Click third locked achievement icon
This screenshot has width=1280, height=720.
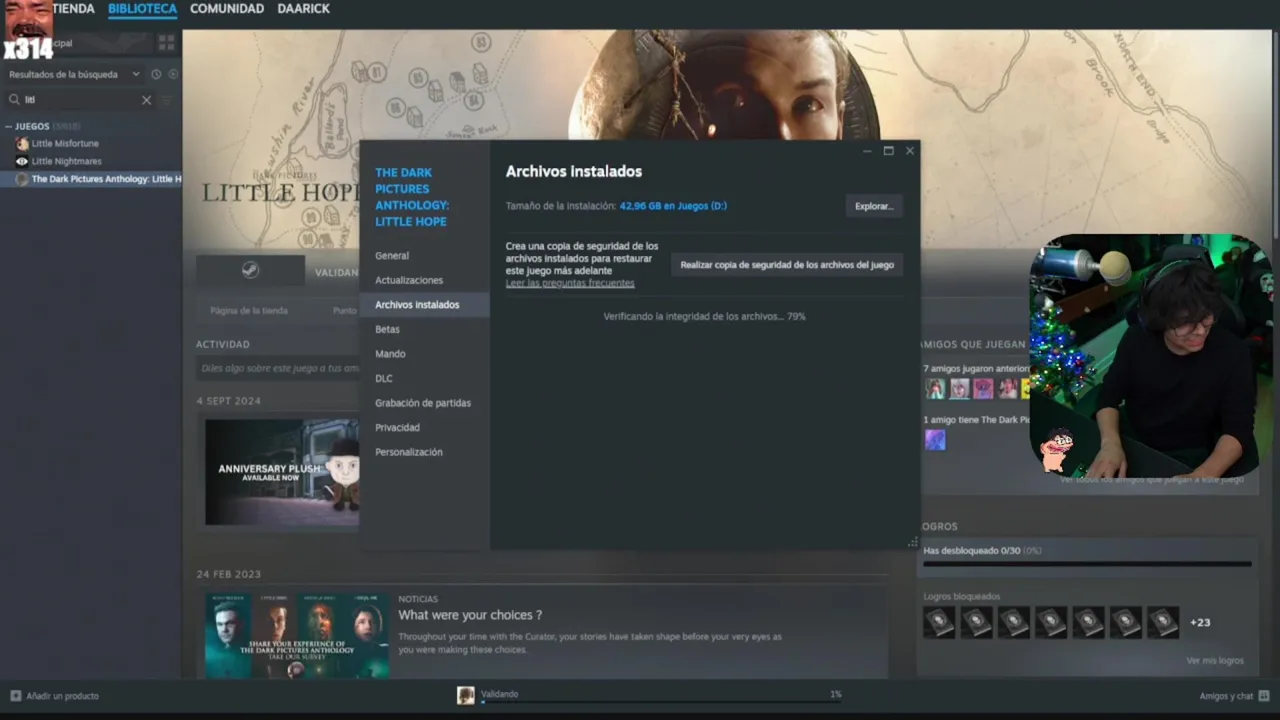coord(1013,622)
